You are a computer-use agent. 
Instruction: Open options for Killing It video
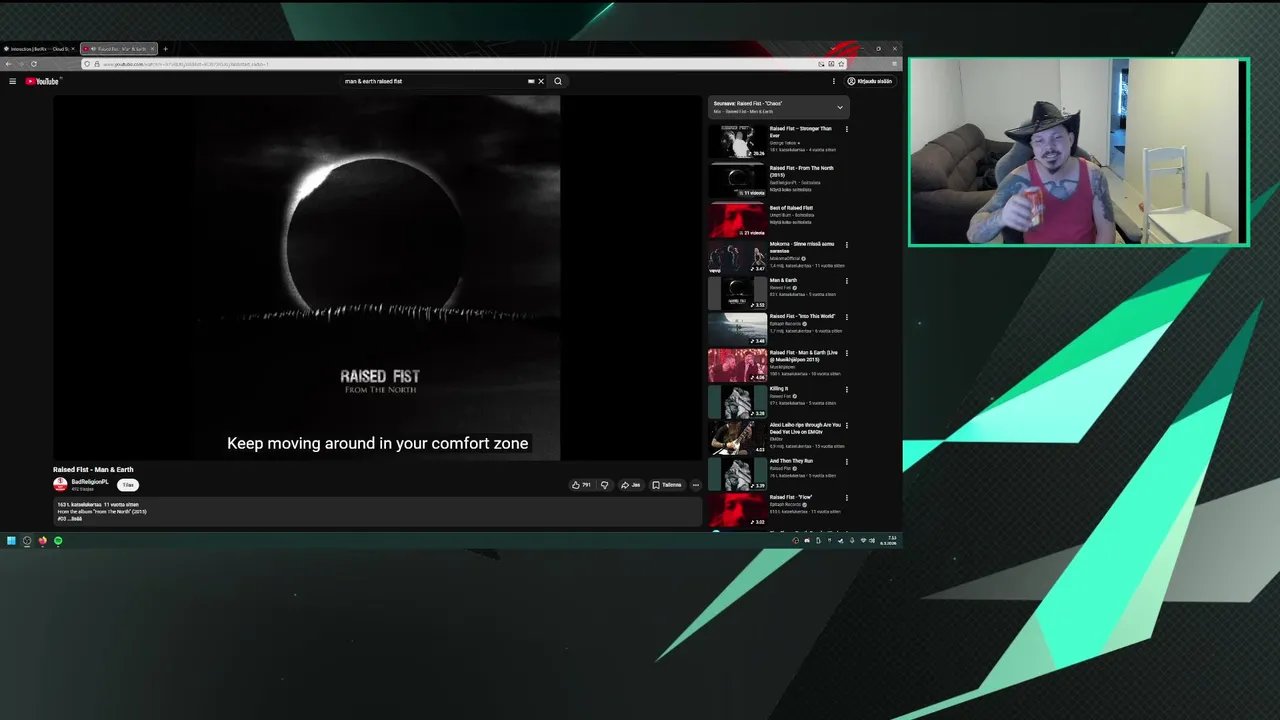click(x=847, y=389)
